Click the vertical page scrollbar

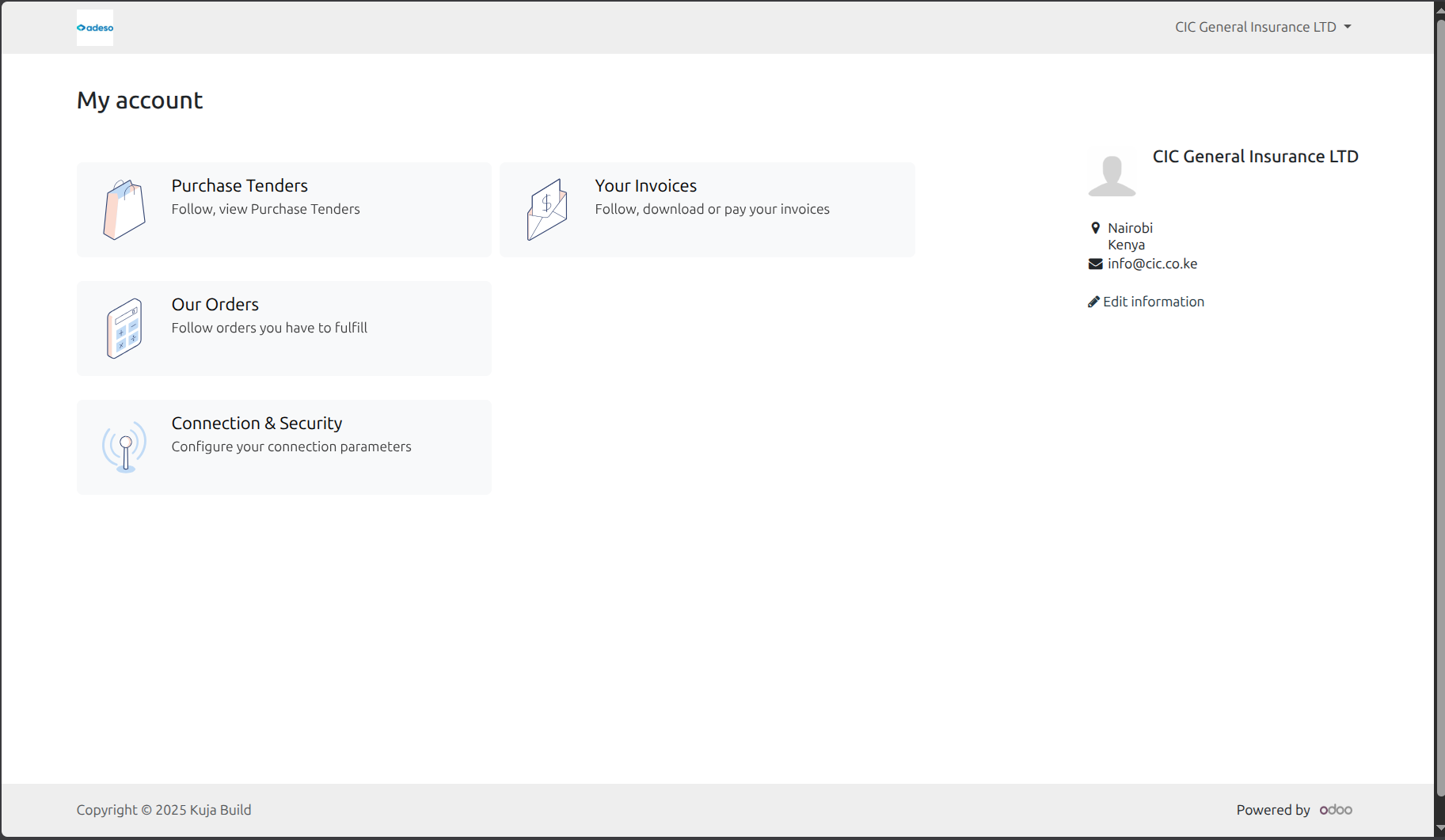point(1440,408)
